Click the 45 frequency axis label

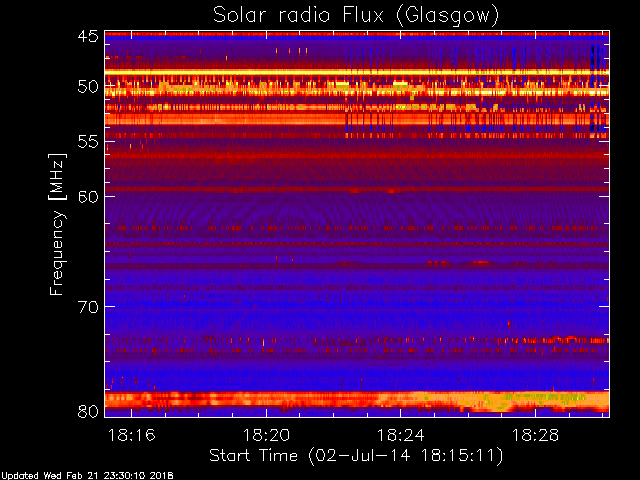88,36
